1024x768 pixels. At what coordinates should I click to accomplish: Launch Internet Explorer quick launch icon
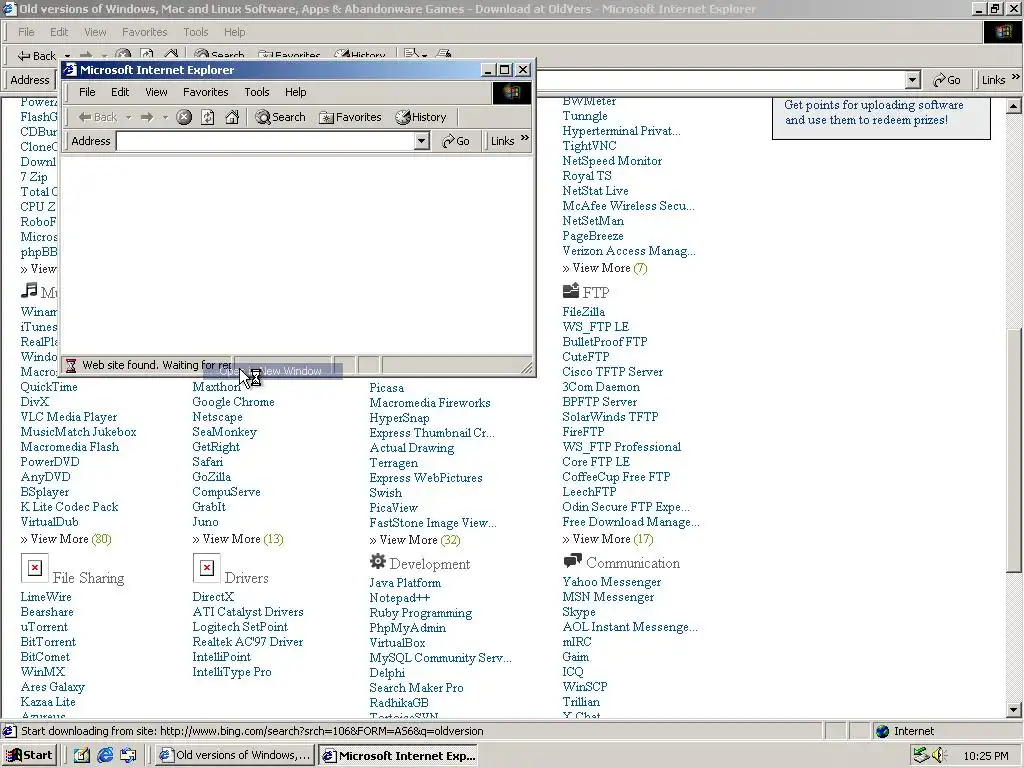pos(105,755)
